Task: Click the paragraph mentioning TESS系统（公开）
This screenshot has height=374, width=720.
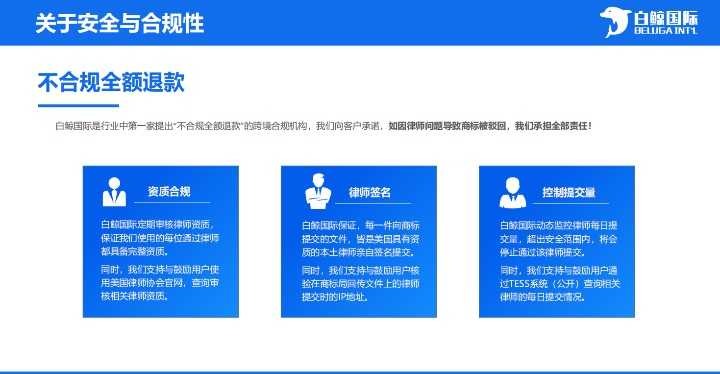Action: (560, 283)
